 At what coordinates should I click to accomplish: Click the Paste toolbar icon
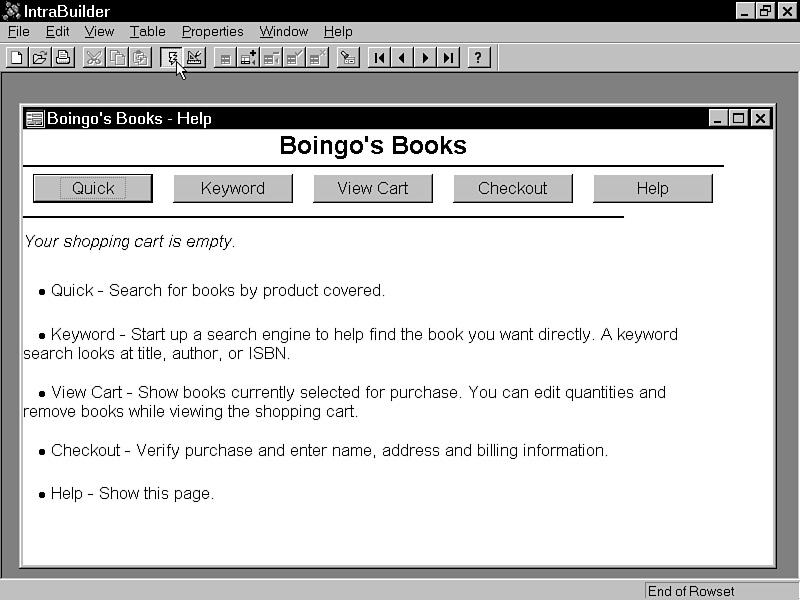(141, 57)
